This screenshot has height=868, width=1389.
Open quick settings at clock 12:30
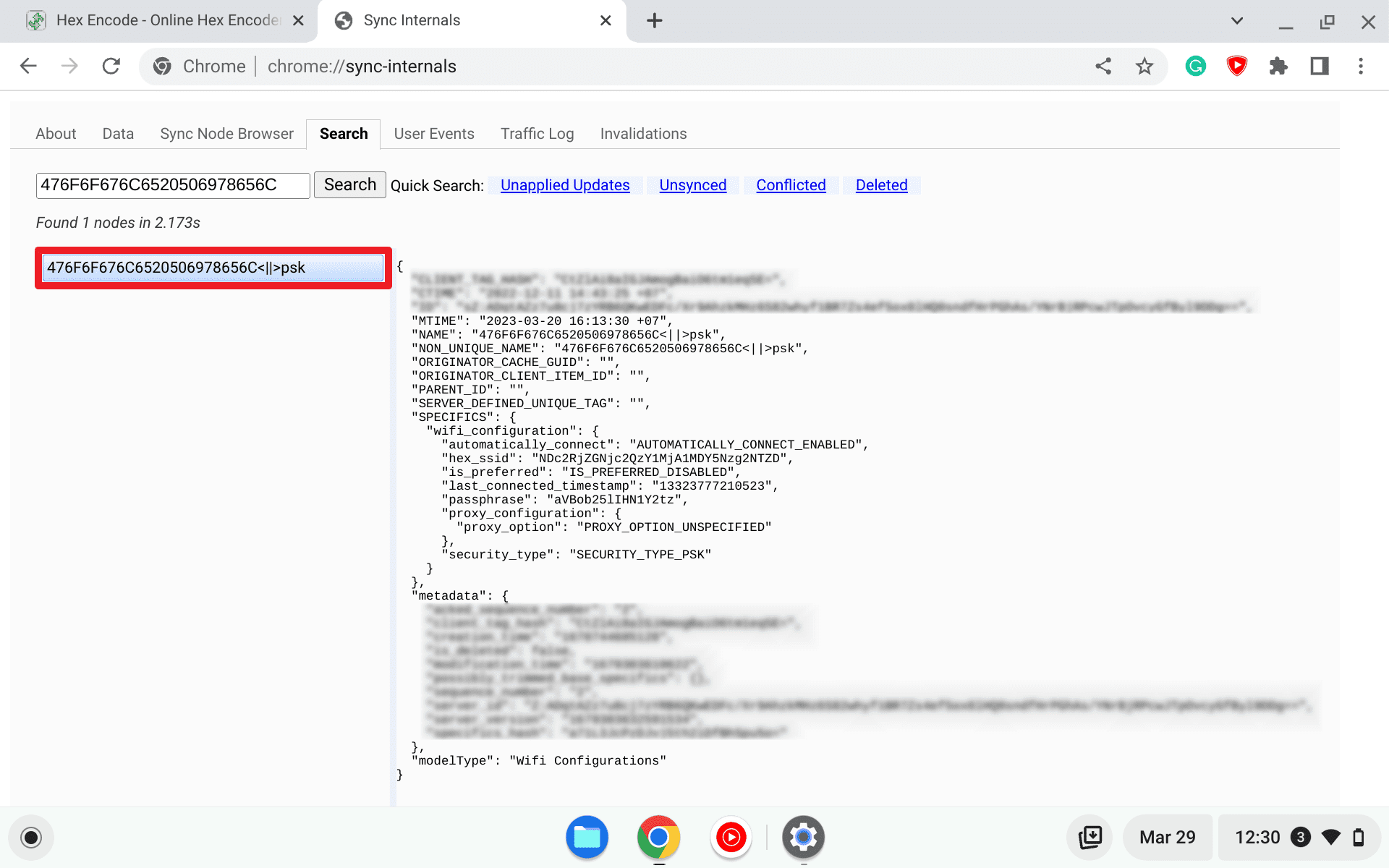[x=1257, y=838]
